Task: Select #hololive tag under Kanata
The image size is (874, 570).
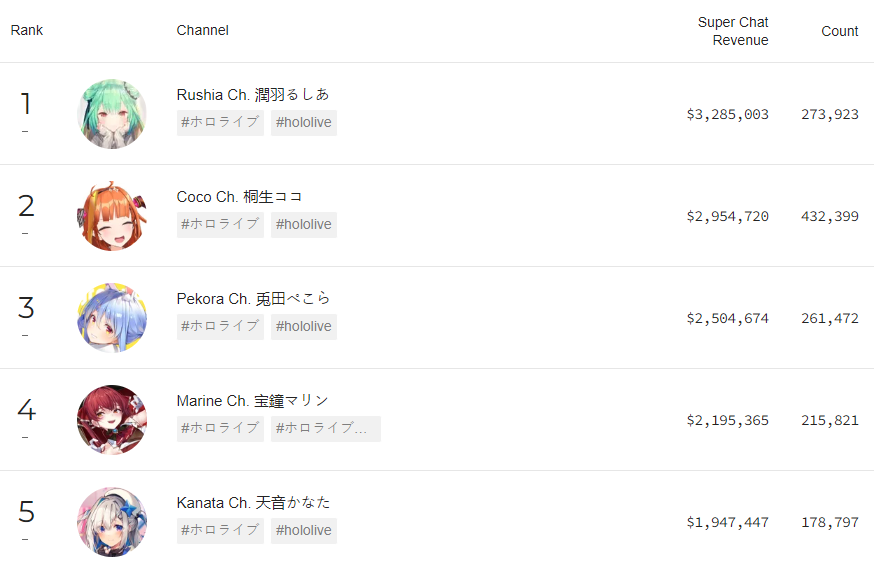Action: 303,531
